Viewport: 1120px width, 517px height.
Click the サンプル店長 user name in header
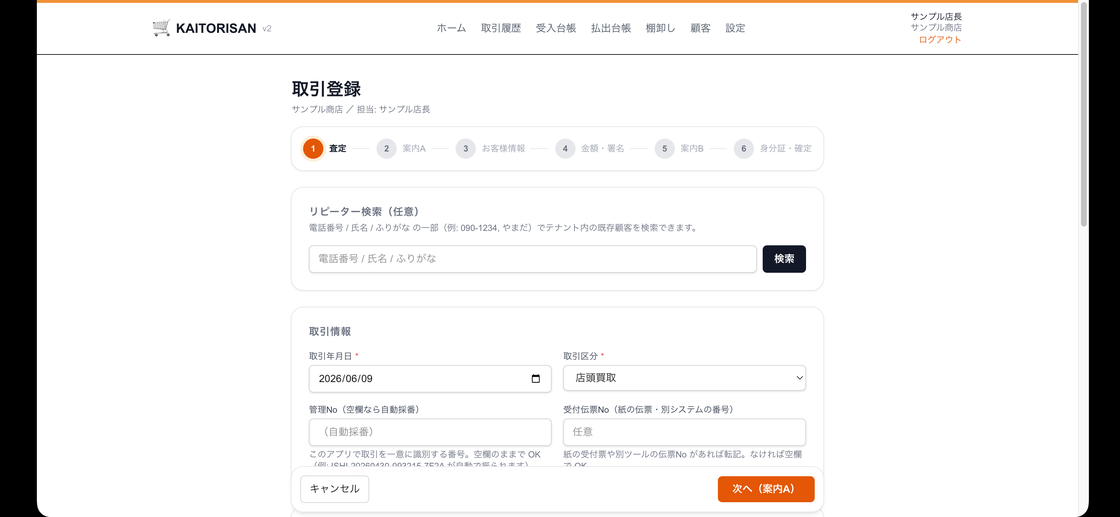[x=936, y=16]
